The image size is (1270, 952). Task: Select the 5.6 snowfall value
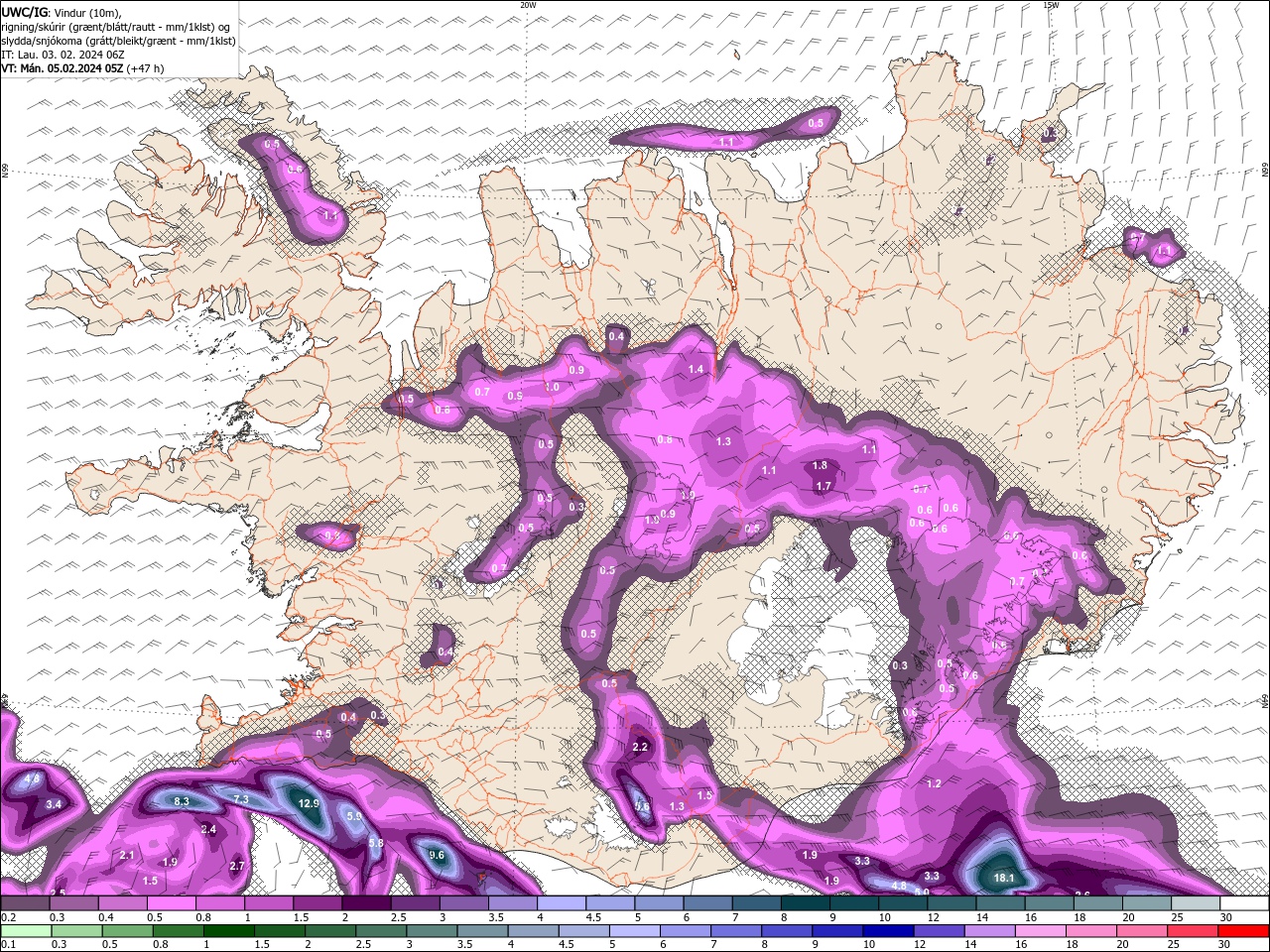click(643, 807)
